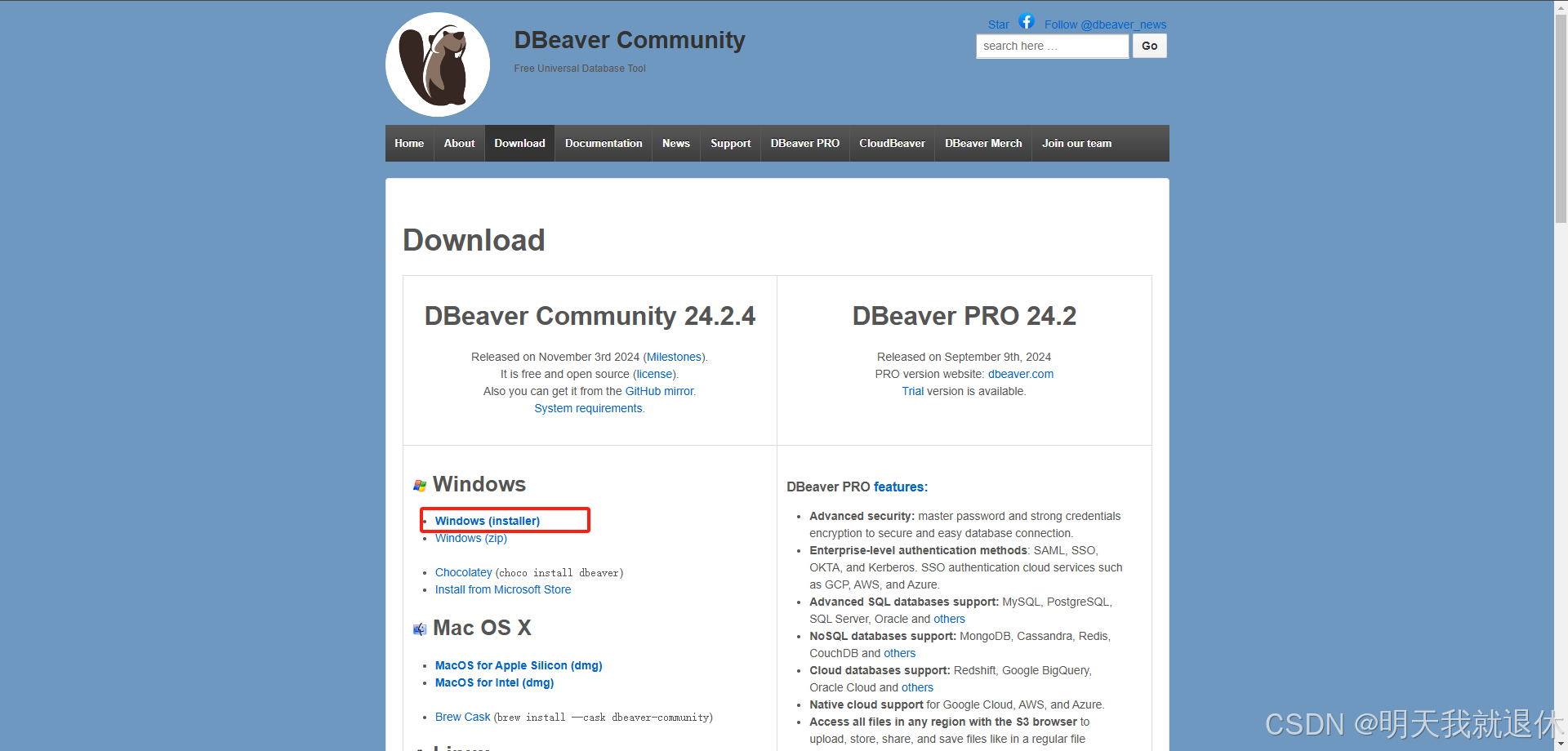Go to Documentation in navigation bar
This screenshot has height=751, width=1568.
(604, 143)
